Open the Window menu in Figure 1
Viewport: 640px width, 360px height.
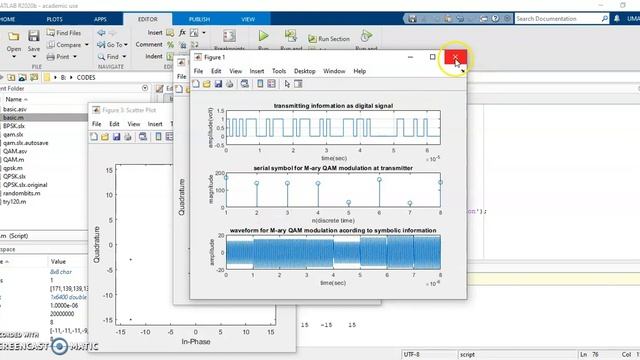pyautogui.click(x=334, y=71)
